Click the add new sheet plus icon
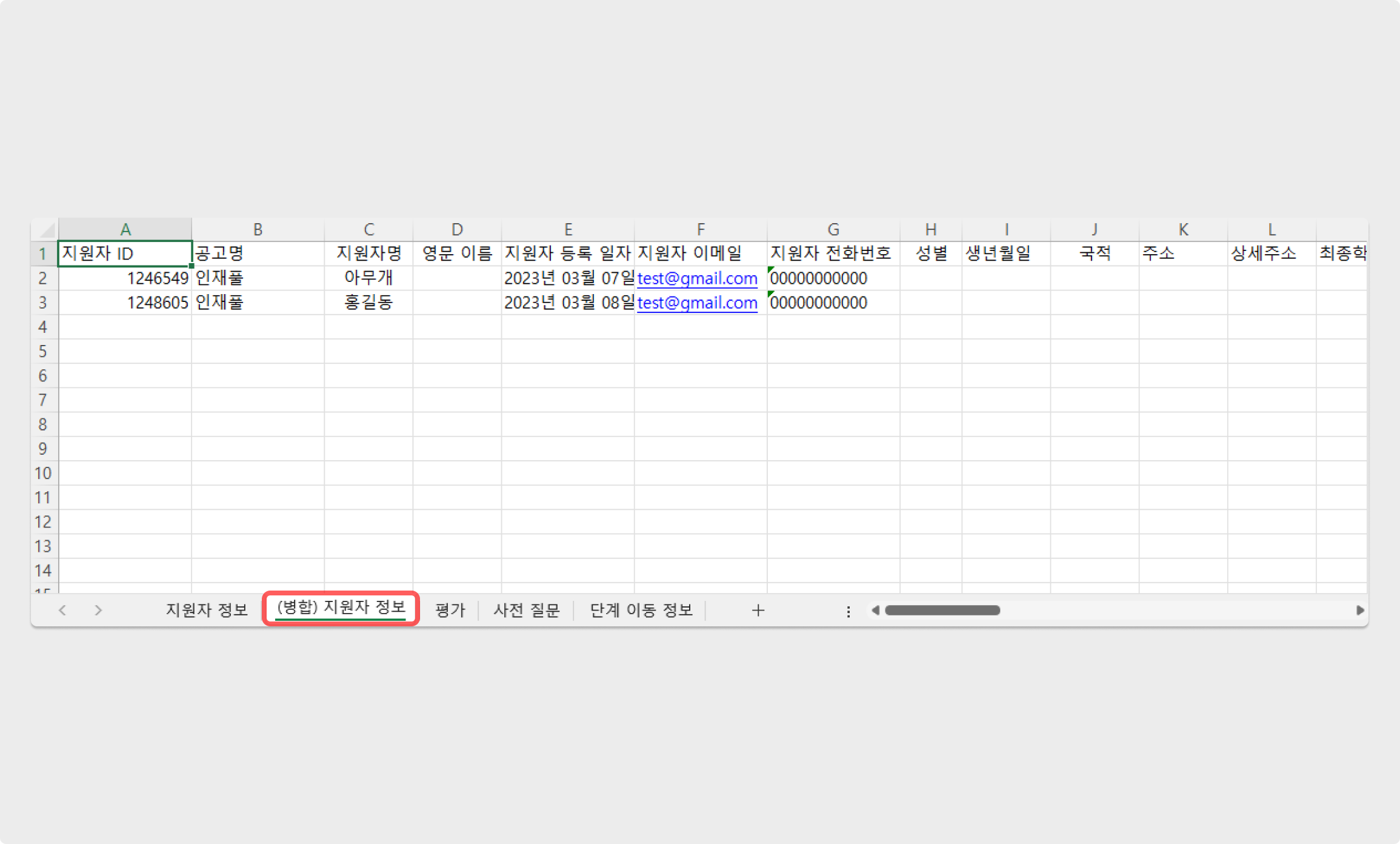This screenshot has width=1400, height=844. point(758,611)
